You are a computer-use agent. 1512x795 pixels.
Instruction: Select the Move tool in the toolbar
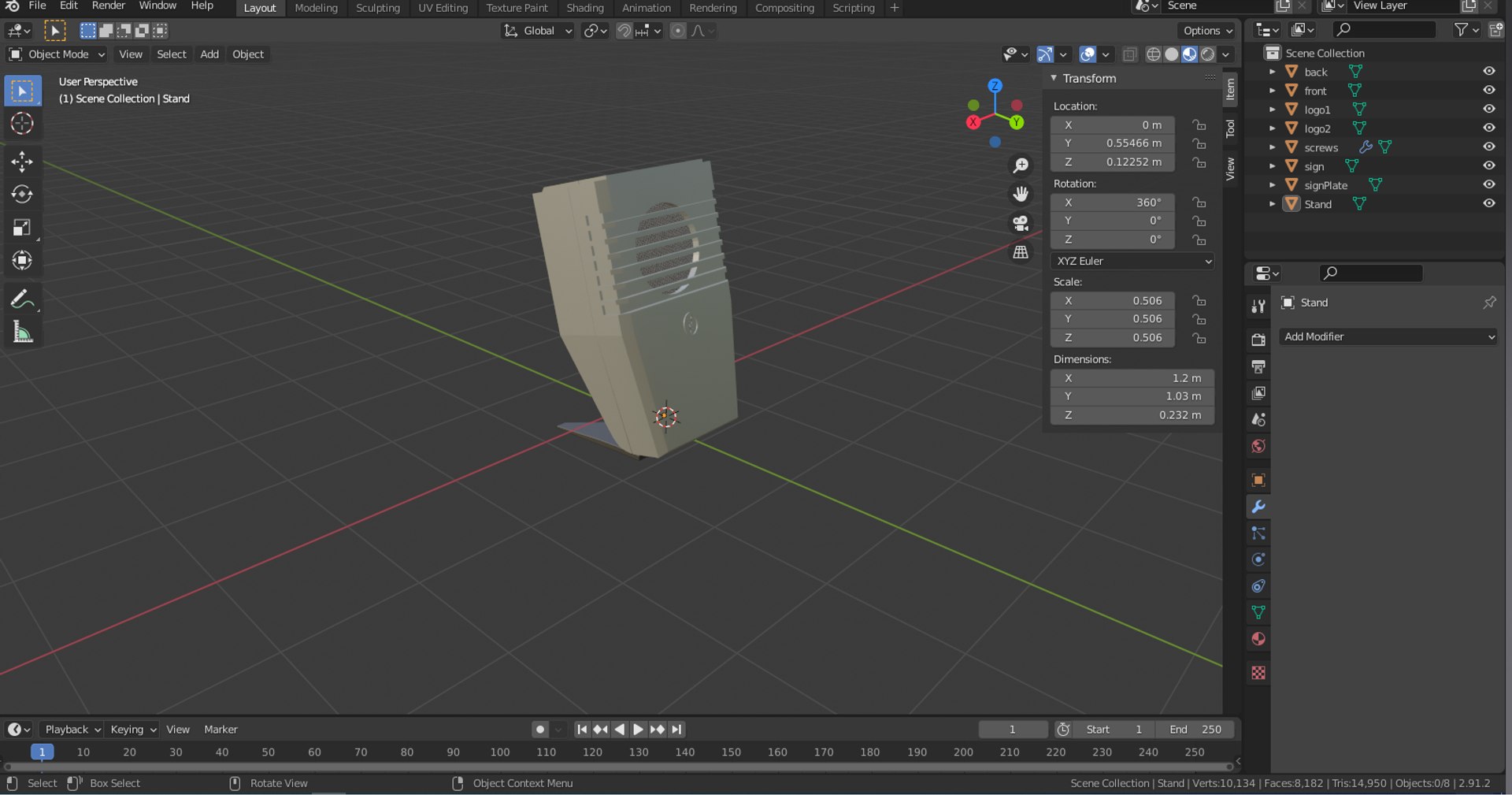point(22,162)
